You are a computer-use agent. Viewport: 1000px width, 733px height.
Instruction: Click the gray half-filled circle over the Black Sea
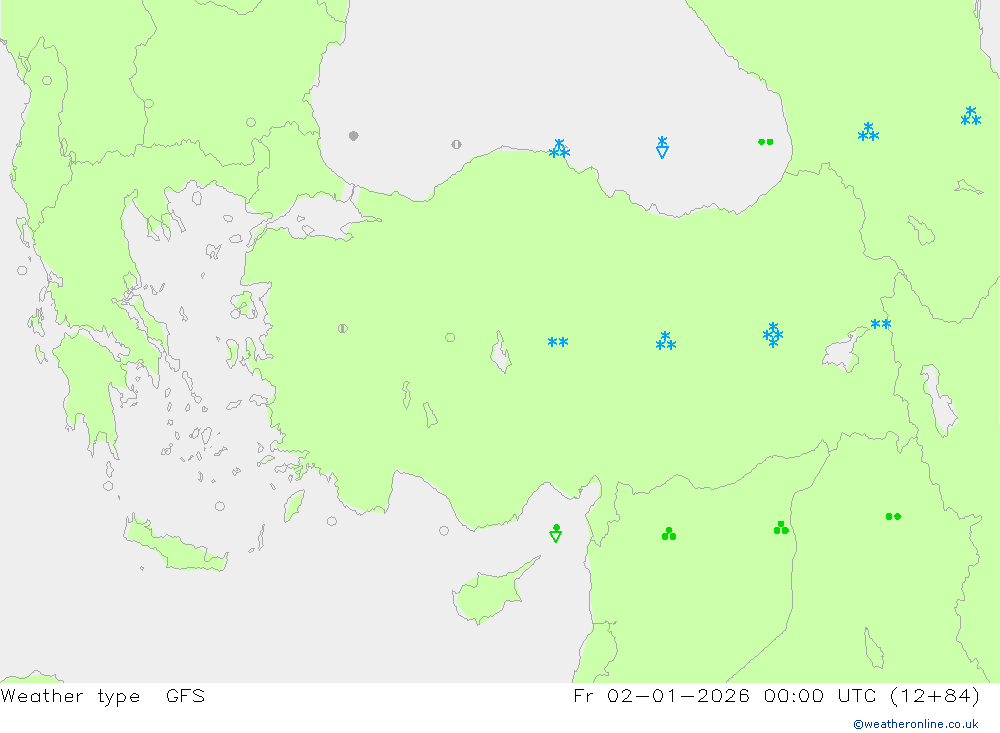tap(456, 145)
